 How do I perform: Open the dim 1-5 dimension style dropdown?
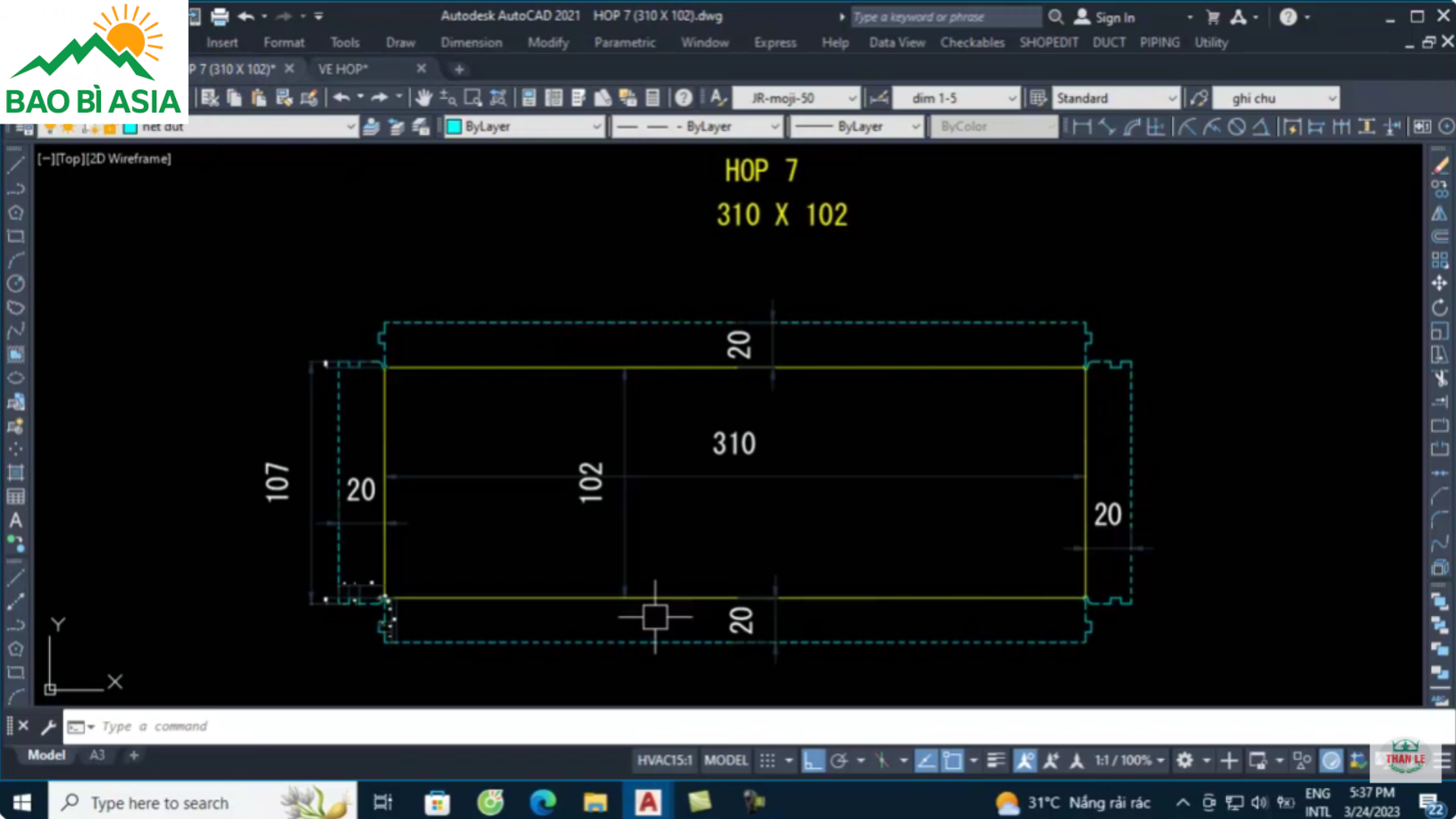point(1012,99)
